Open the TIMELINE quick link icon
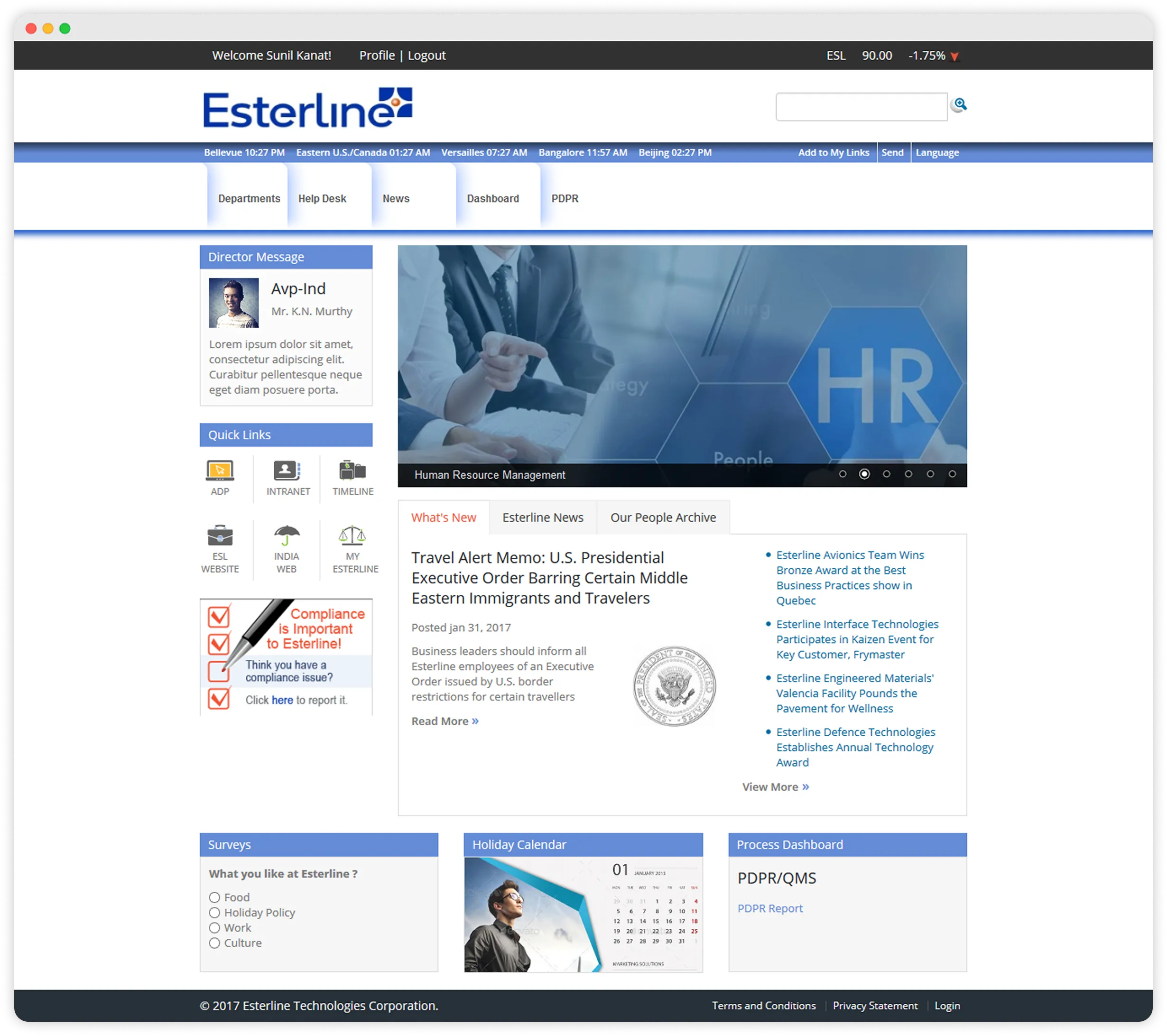 353,471
